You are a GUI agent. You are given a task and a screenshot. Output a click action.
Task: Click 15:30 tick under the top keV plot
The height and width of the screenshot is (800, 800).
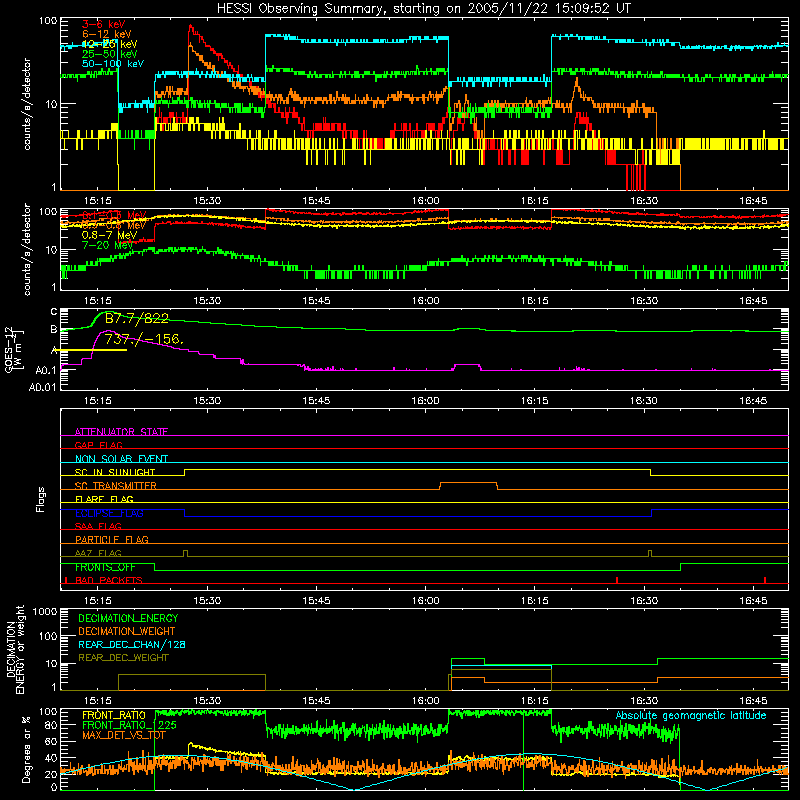coord(207,201)
